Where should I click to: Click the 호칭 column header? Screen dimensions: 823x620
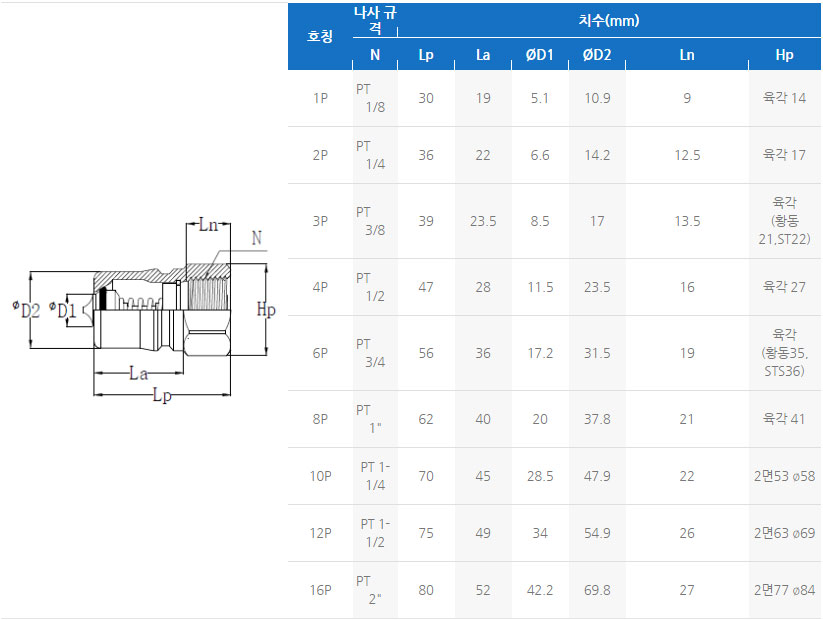point(320,36)
